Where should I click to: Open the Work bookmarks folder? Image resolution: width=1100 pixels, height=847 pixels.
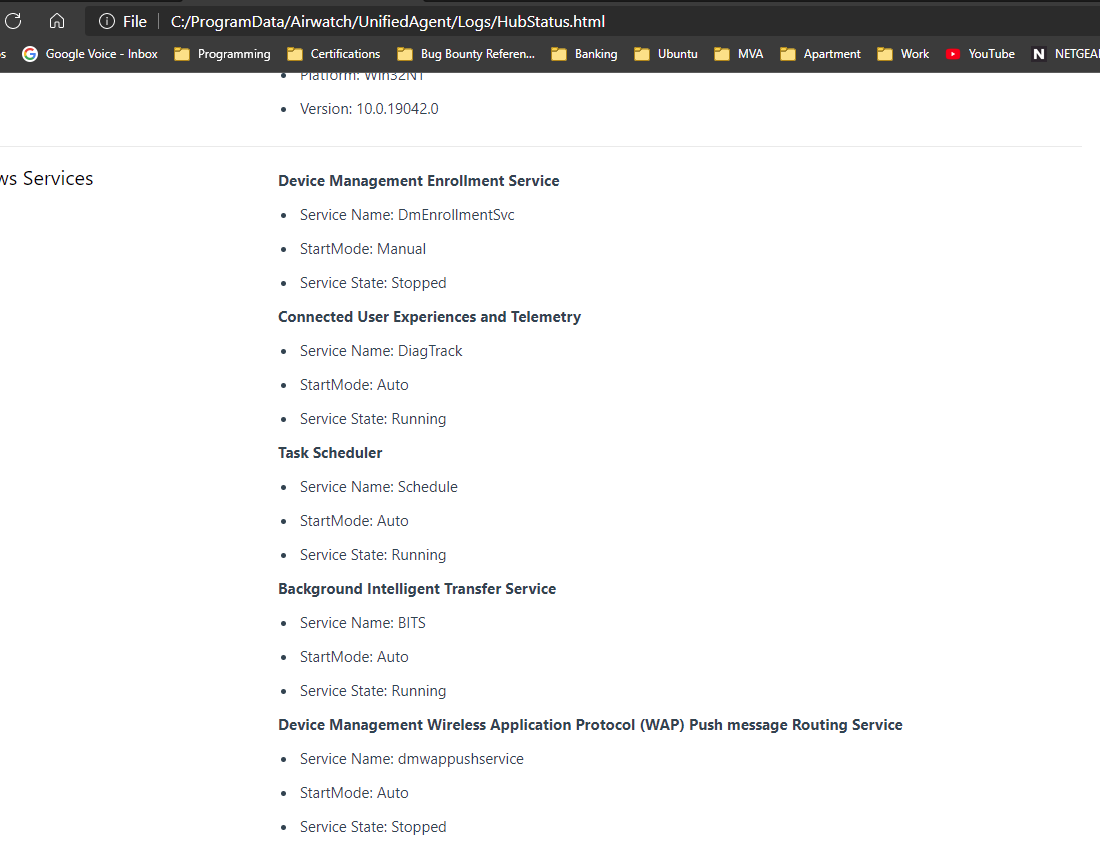[x=903, y=54]
